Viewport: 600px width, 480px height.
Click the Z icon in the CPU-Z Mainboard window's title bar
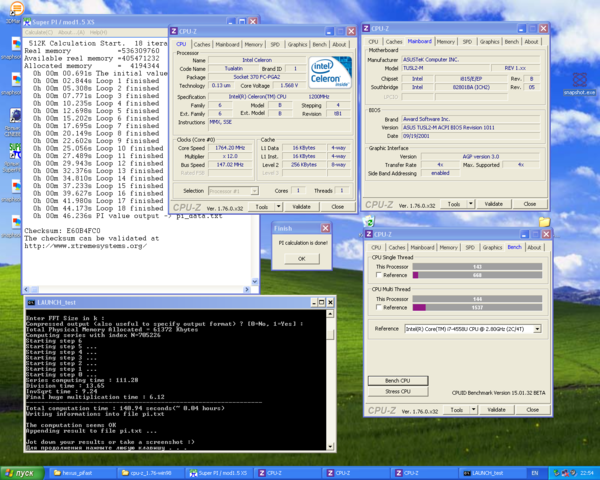coord(366,28)
